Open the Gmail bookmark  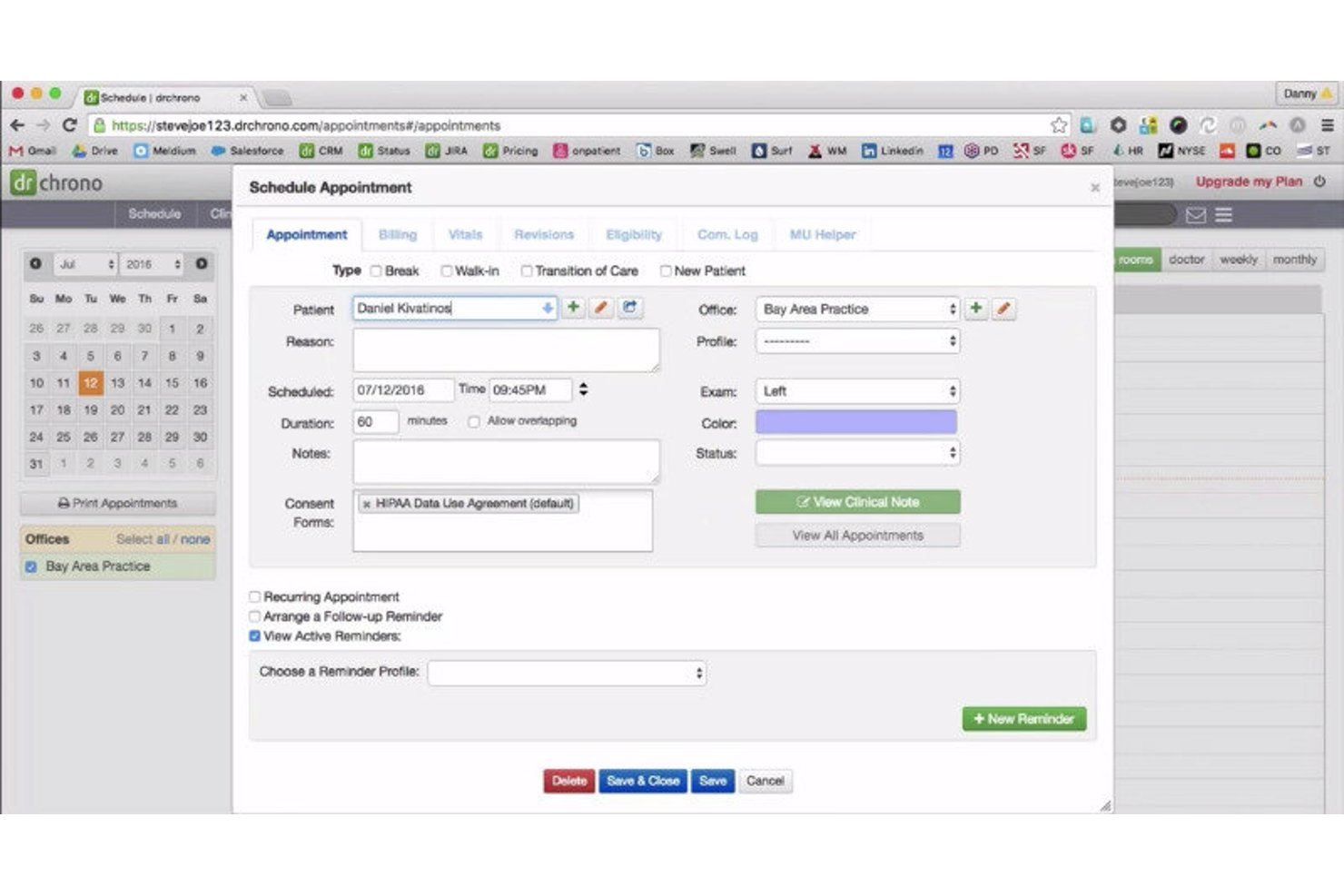point(33,151)
